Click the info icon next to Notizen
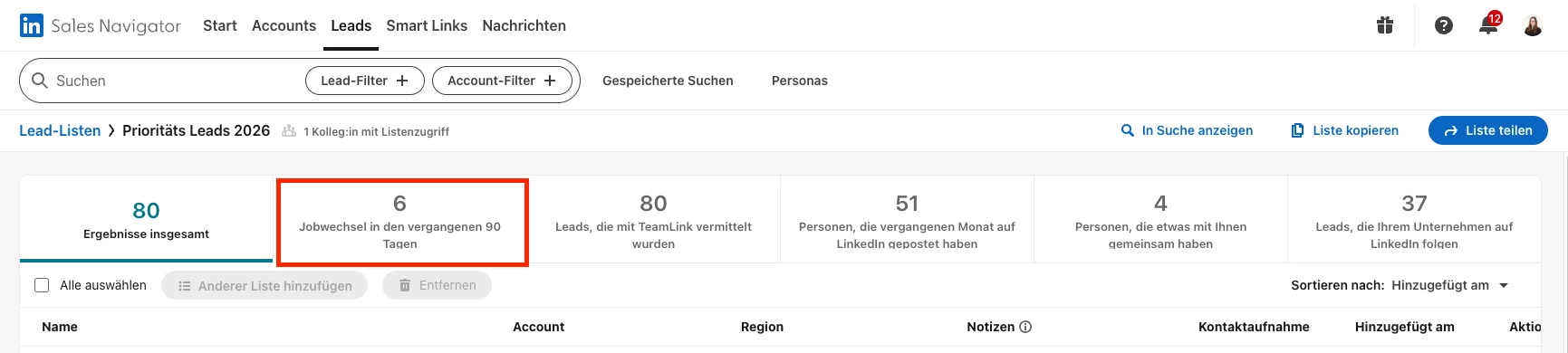1568x353 pixels. point(1025,327)
